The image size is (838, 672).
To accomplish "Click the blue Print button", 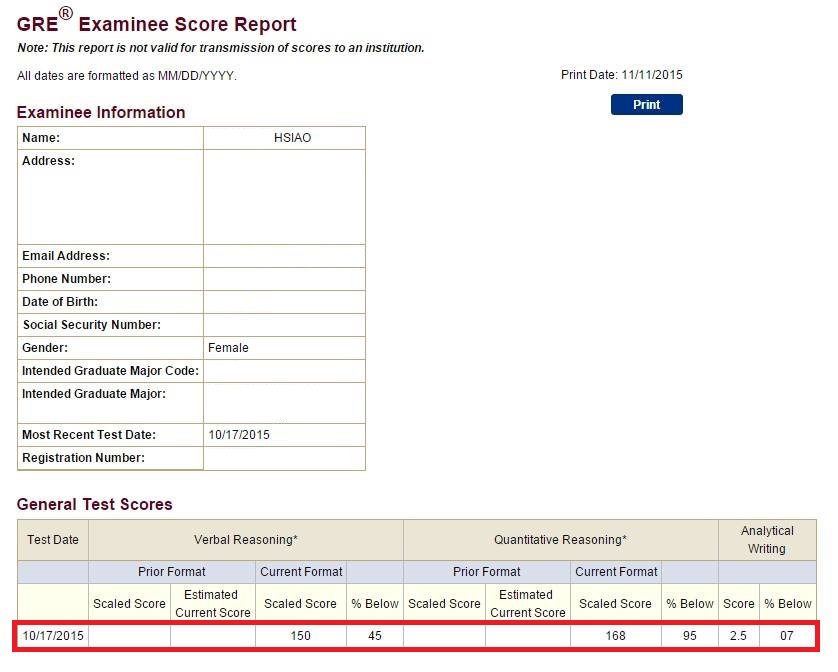I will click(646, 104).
